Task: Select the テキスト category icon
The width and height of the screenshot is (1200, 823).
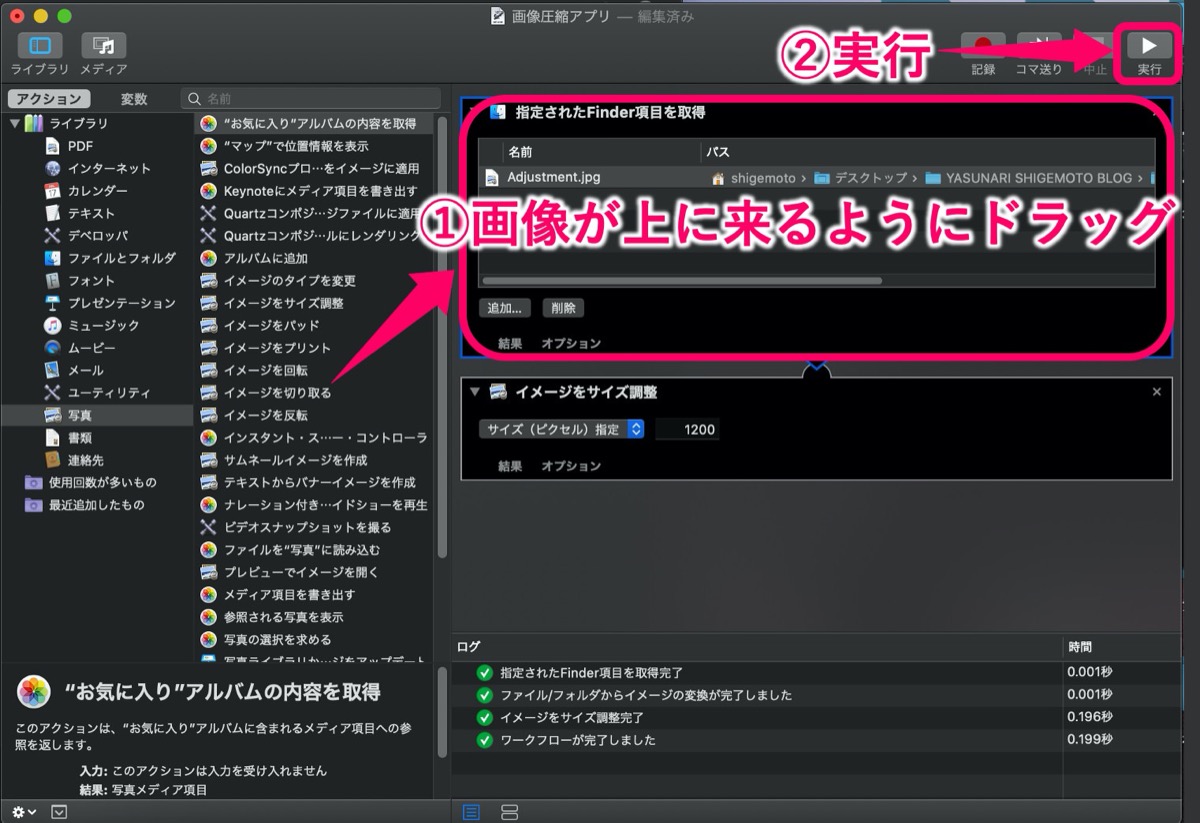Action: point(52,213)
